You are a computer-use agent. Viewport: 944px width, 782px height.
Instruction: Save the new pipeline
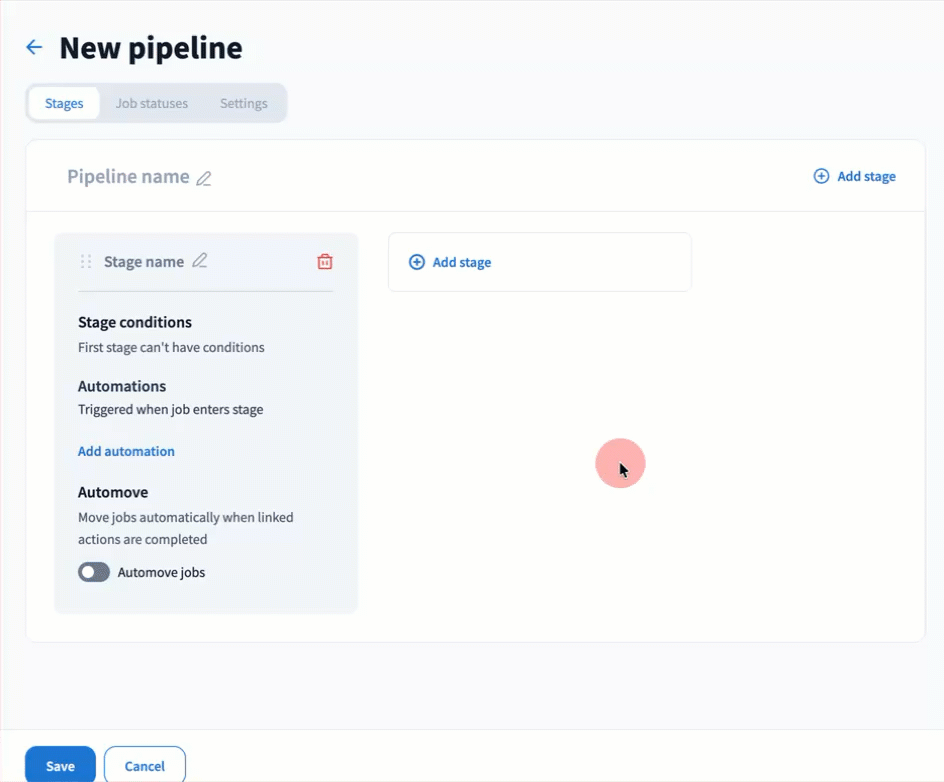[x=60, y=765]
